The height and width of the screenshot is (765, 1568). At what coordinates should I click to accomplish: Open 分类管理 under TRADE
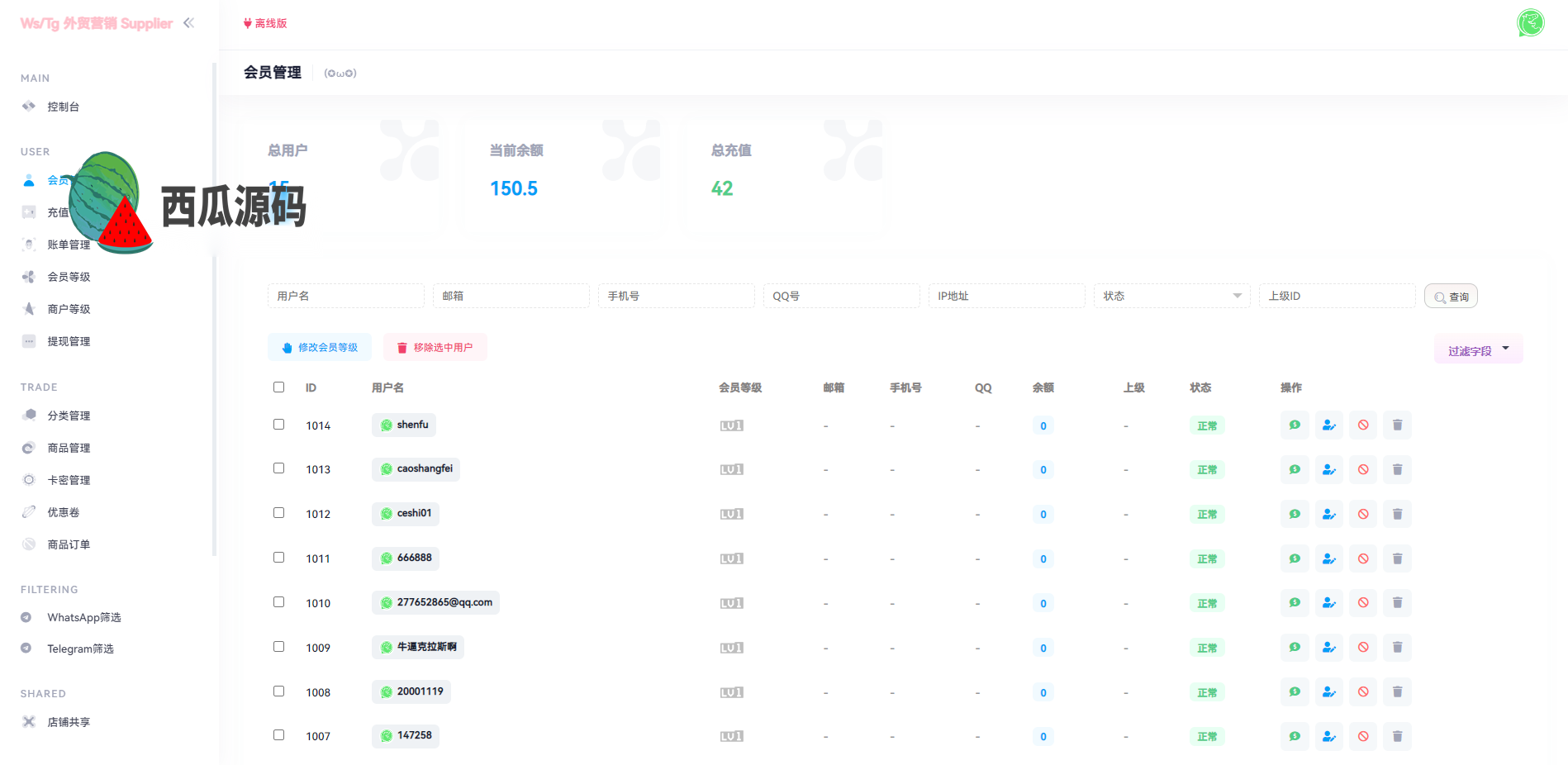coord(69,416)
